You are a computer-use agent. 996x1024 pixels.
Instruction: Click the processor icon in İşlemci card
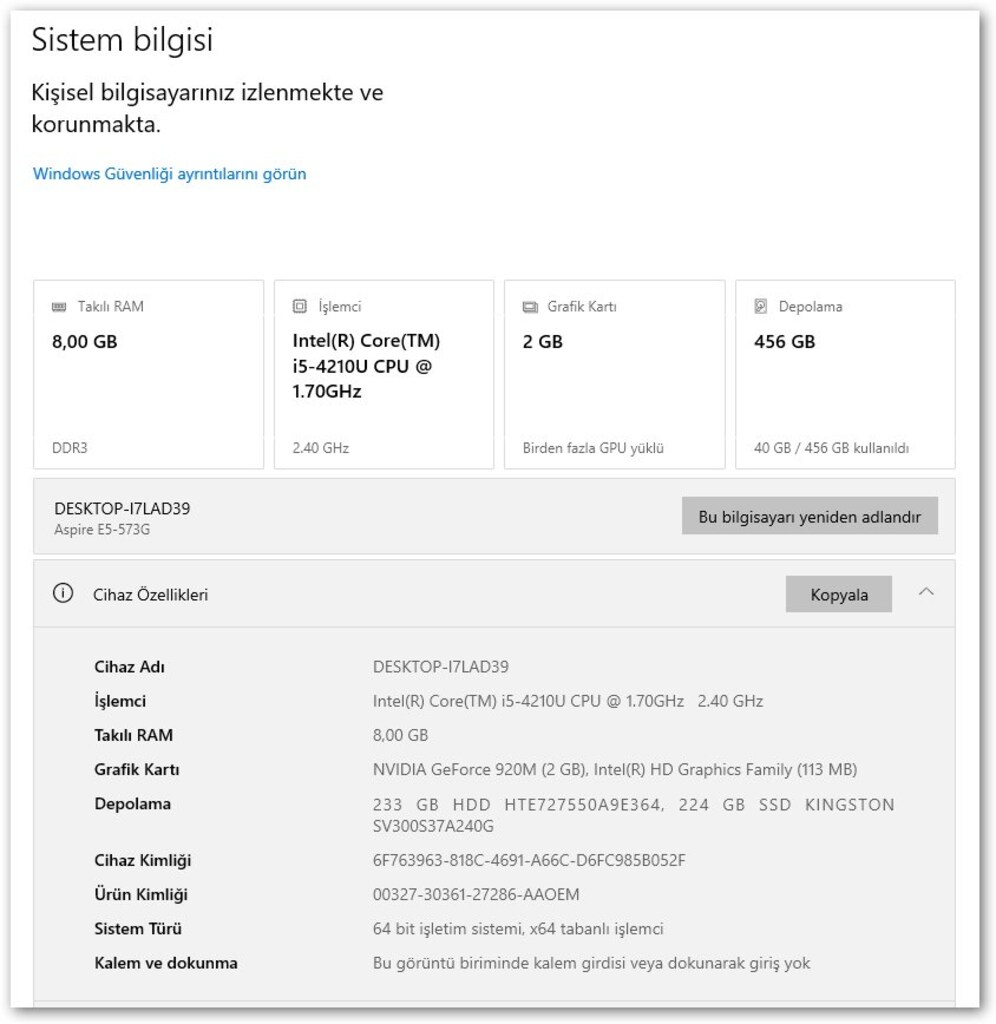[x=299, y=306]
